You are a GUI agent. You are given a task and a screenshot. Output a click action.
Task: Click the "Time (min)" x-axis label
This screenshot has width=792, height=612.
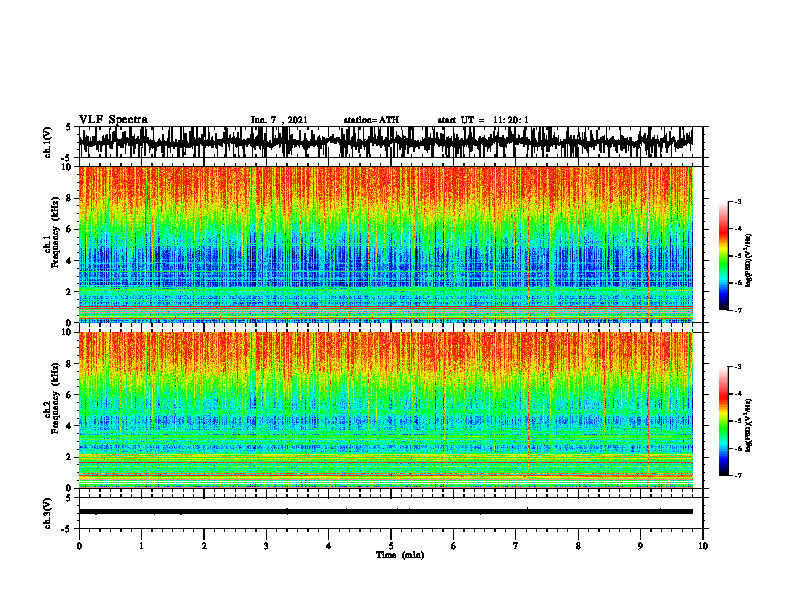(x=400, y=555)
